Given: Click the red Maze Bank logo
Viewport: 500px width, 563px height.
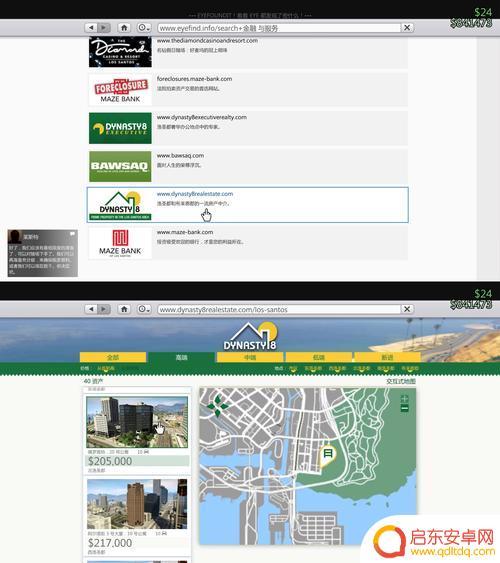Looking at the screenshot, I should click(120, 243).
